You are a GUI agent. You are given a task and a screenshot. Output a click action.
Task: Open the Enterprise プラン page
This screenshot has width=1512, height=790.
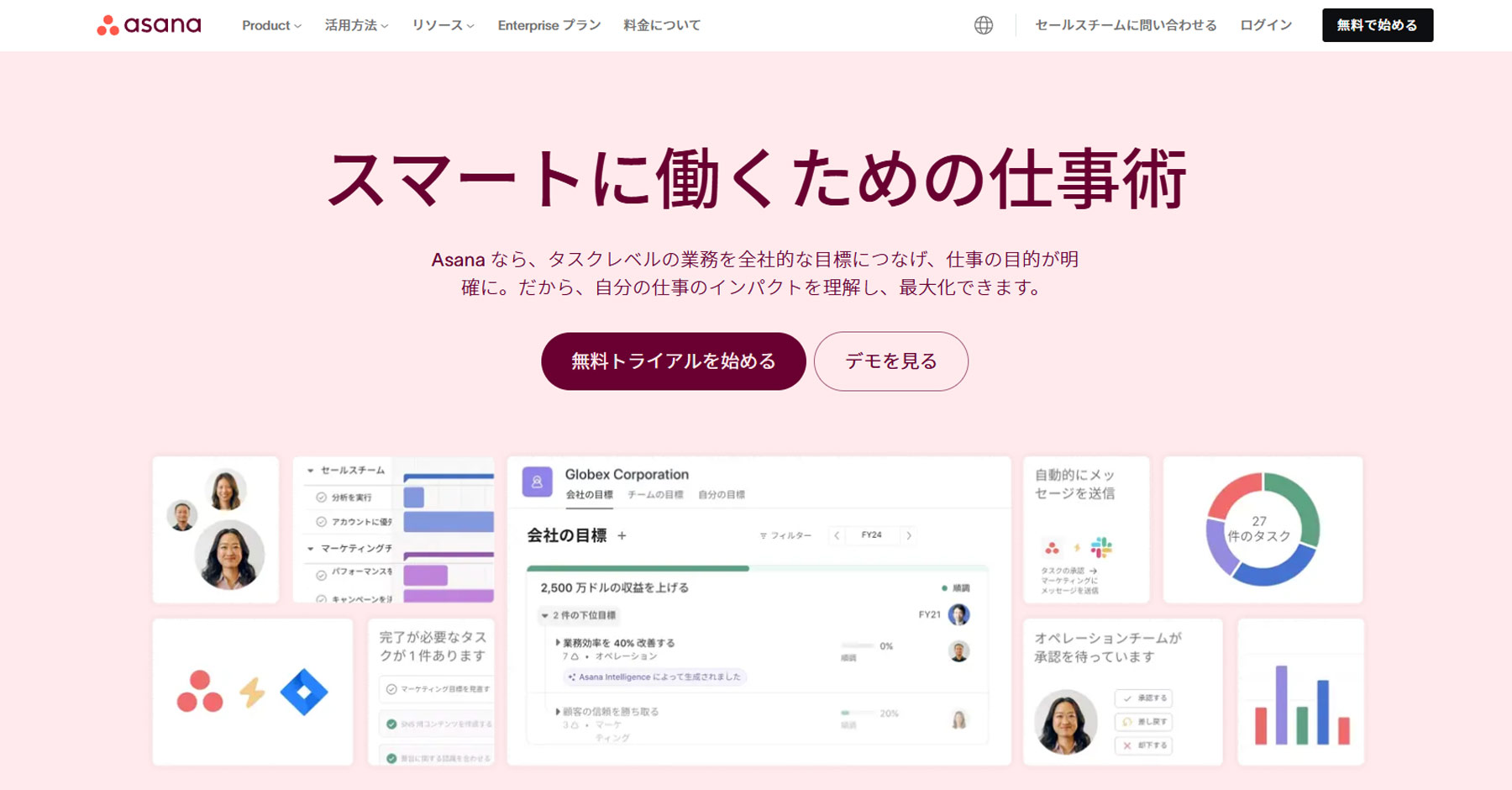(549, 25)
